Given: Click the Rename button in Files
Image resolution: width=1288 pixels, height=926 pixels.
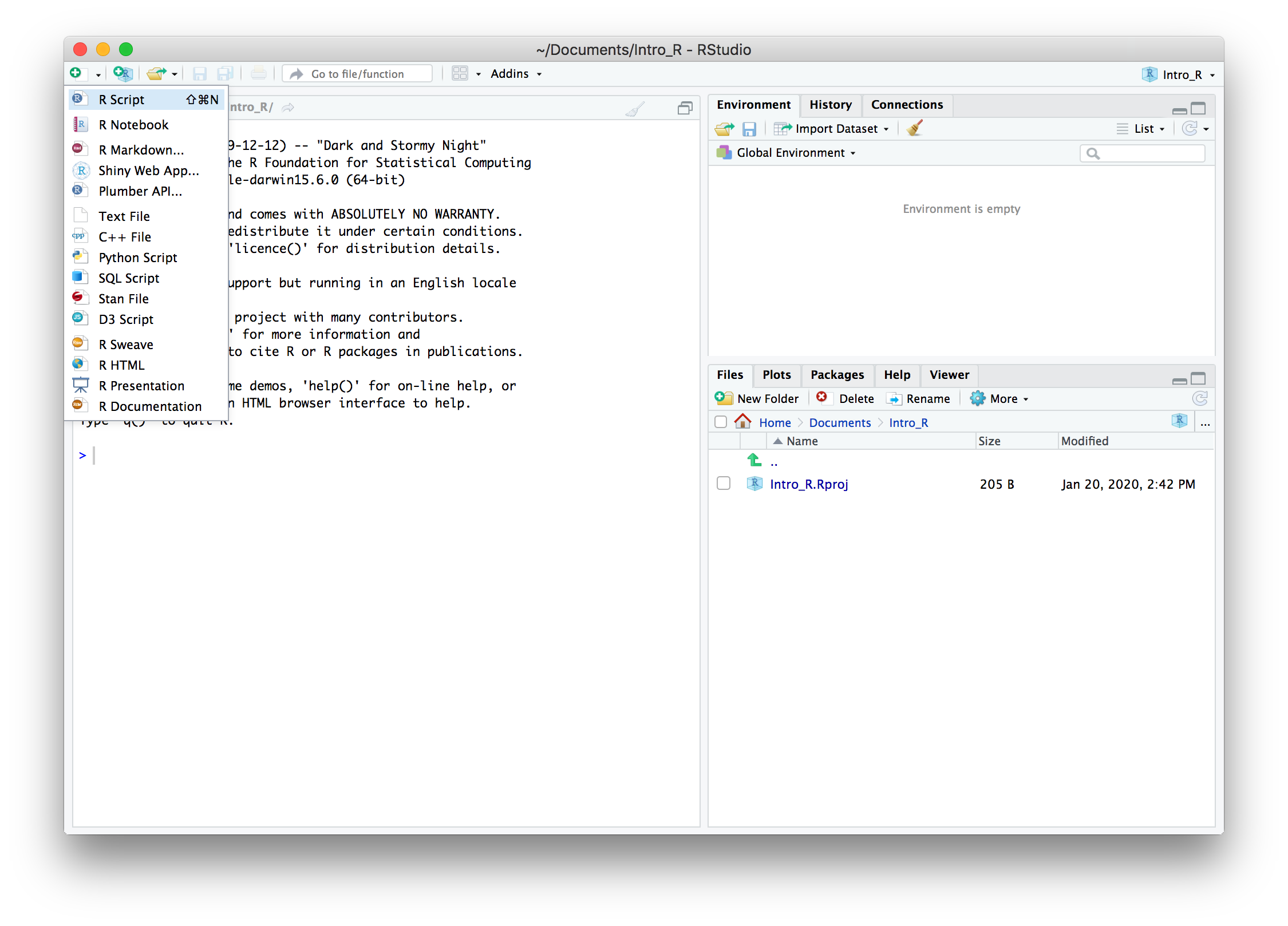Looking at the screenshot, I should (918, 398).
